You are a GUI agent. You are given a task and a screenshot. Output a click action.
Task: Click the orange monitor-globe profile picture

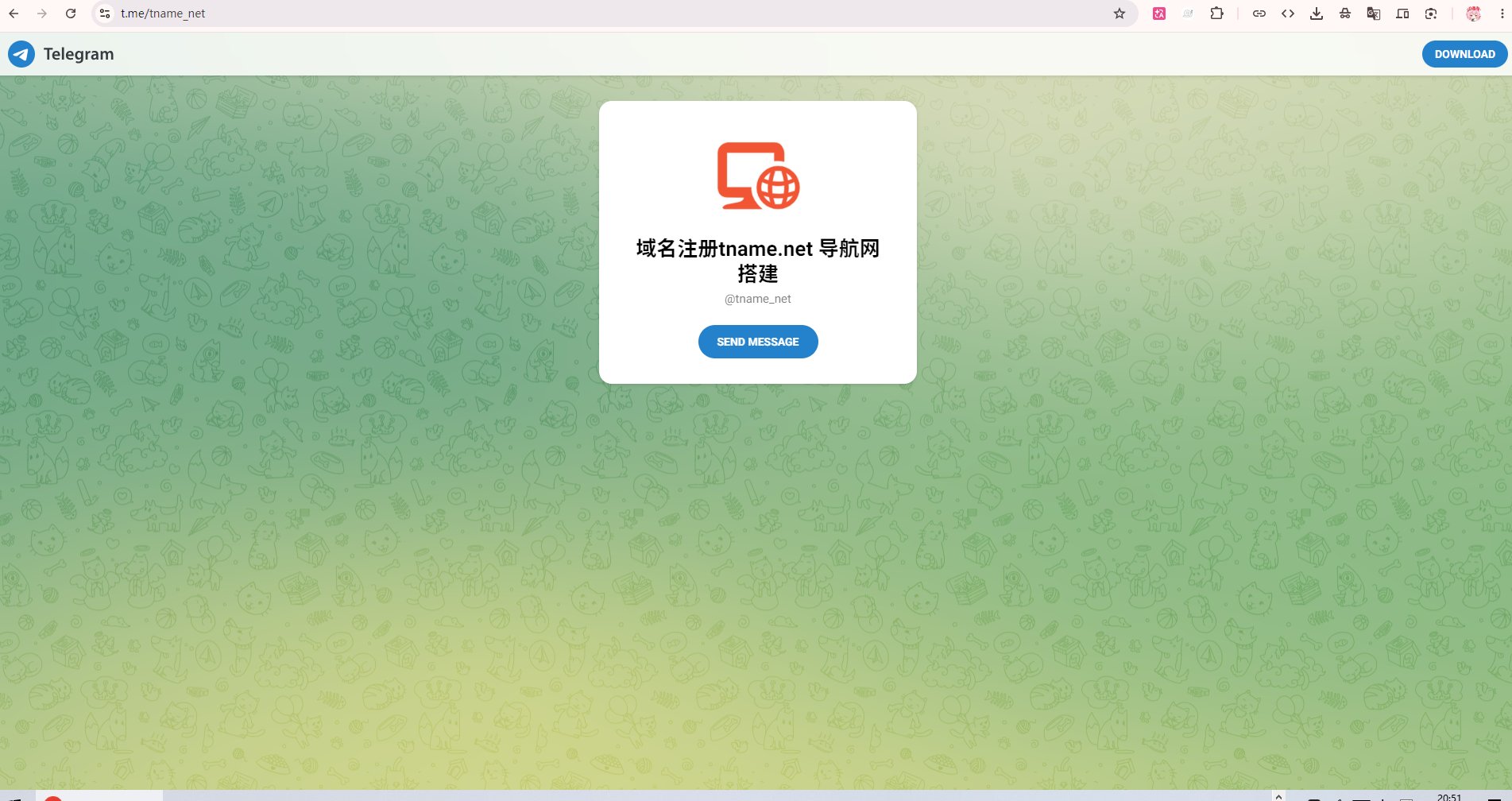click(x=758, y=176)
